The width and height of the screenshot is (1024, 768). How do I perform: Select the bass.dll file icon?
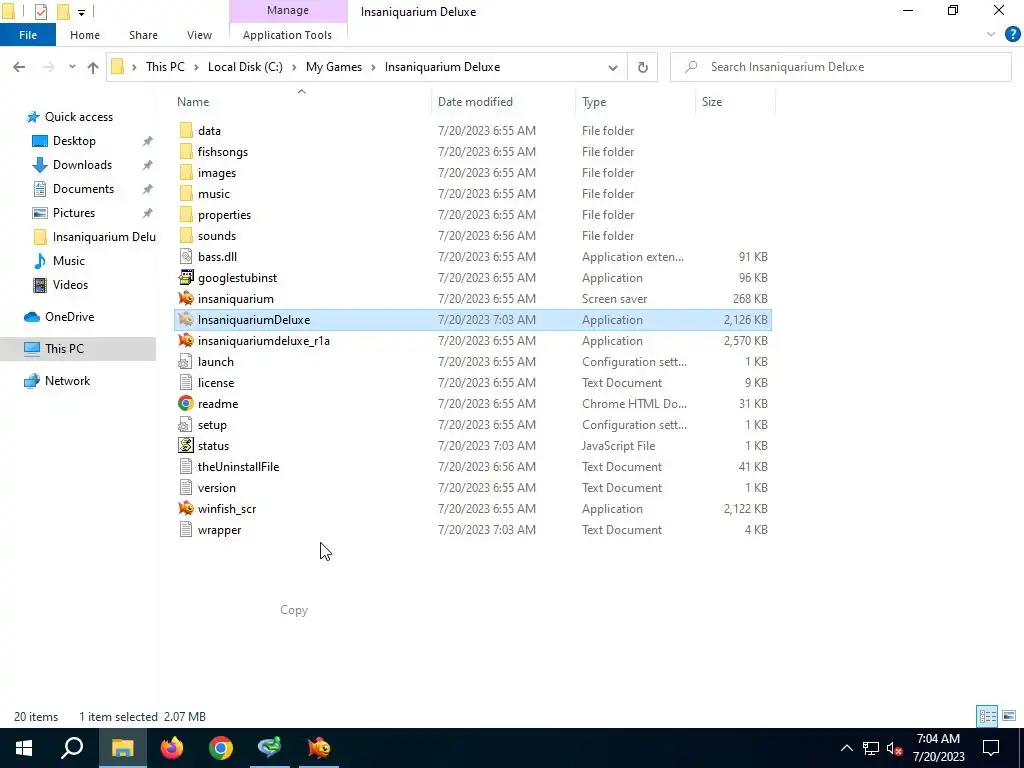point(186,257)
